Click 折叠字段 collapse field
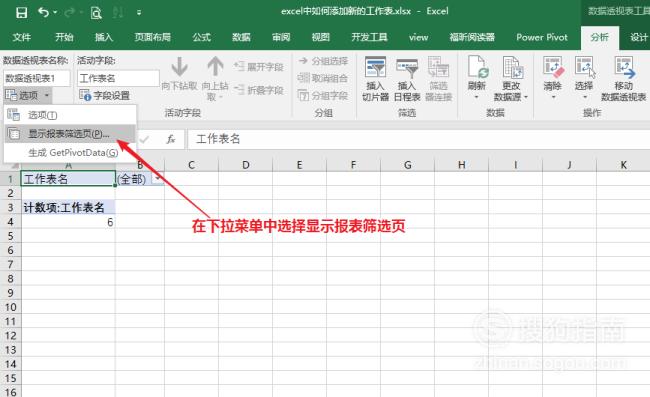The height and width of the screenshot is (397, 650). pos(259,90)
